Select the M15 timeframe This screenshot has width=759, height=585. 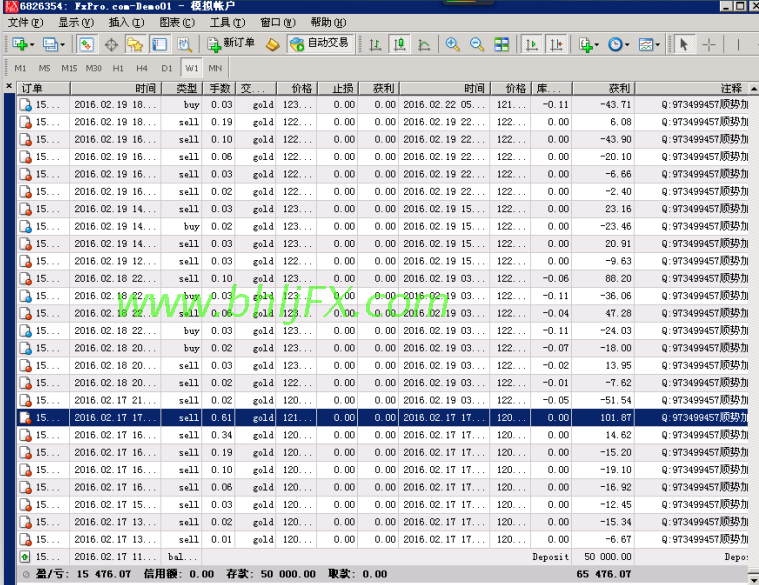[69, 68]
